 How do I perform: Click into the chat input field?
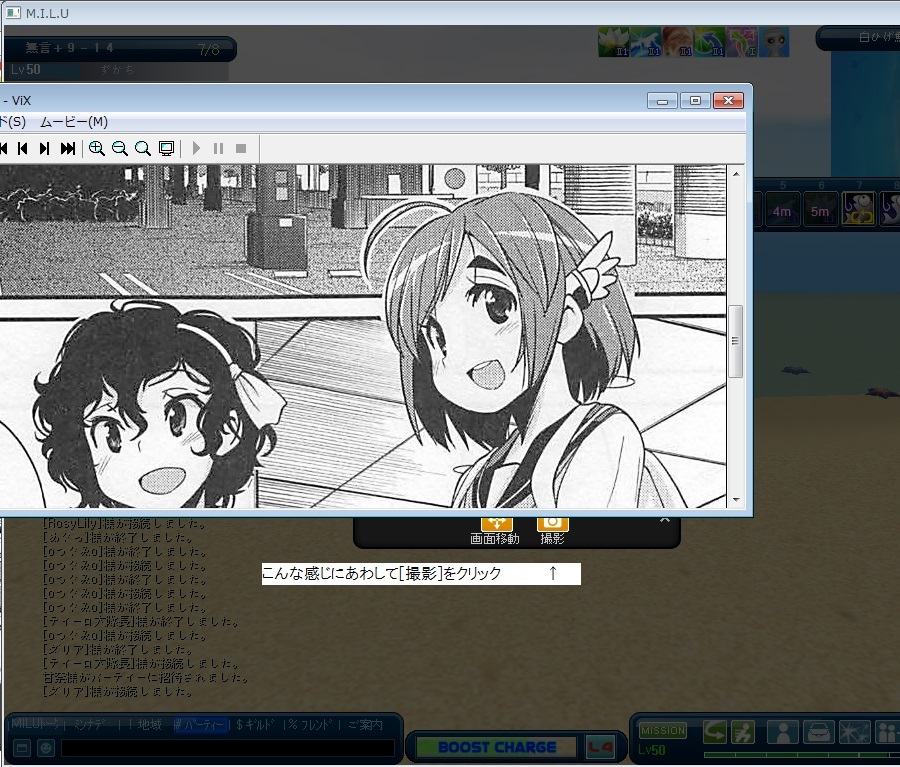(x=228, y=748)
